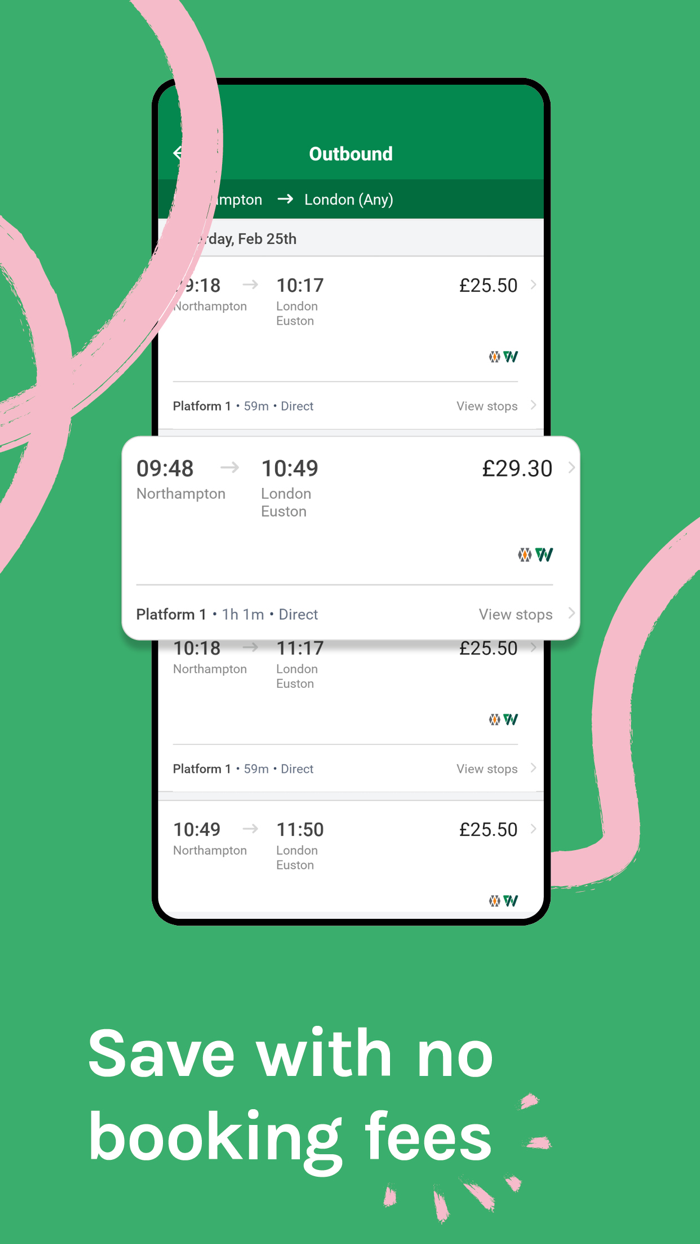The height and width of the screenshot is (1244, 700).
Task: Select the 10:49 to 11:50 journey
Action: (351, 858)
